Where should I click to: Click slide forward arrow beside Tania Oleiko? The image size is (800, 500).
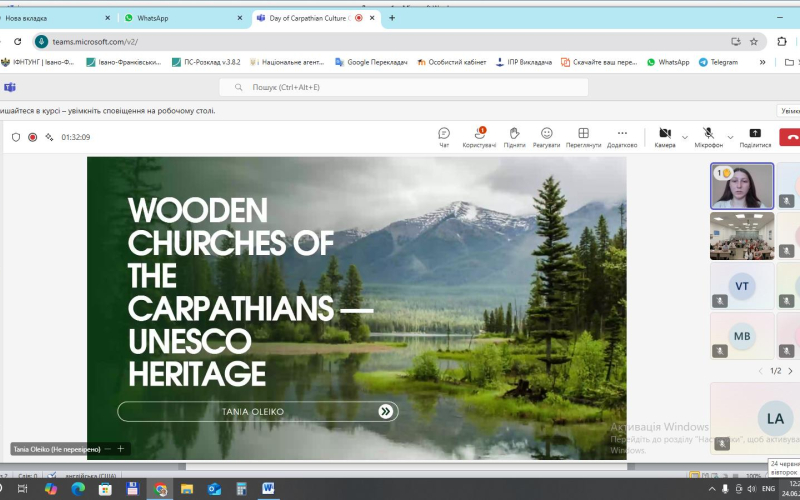[x=386, y=411]
